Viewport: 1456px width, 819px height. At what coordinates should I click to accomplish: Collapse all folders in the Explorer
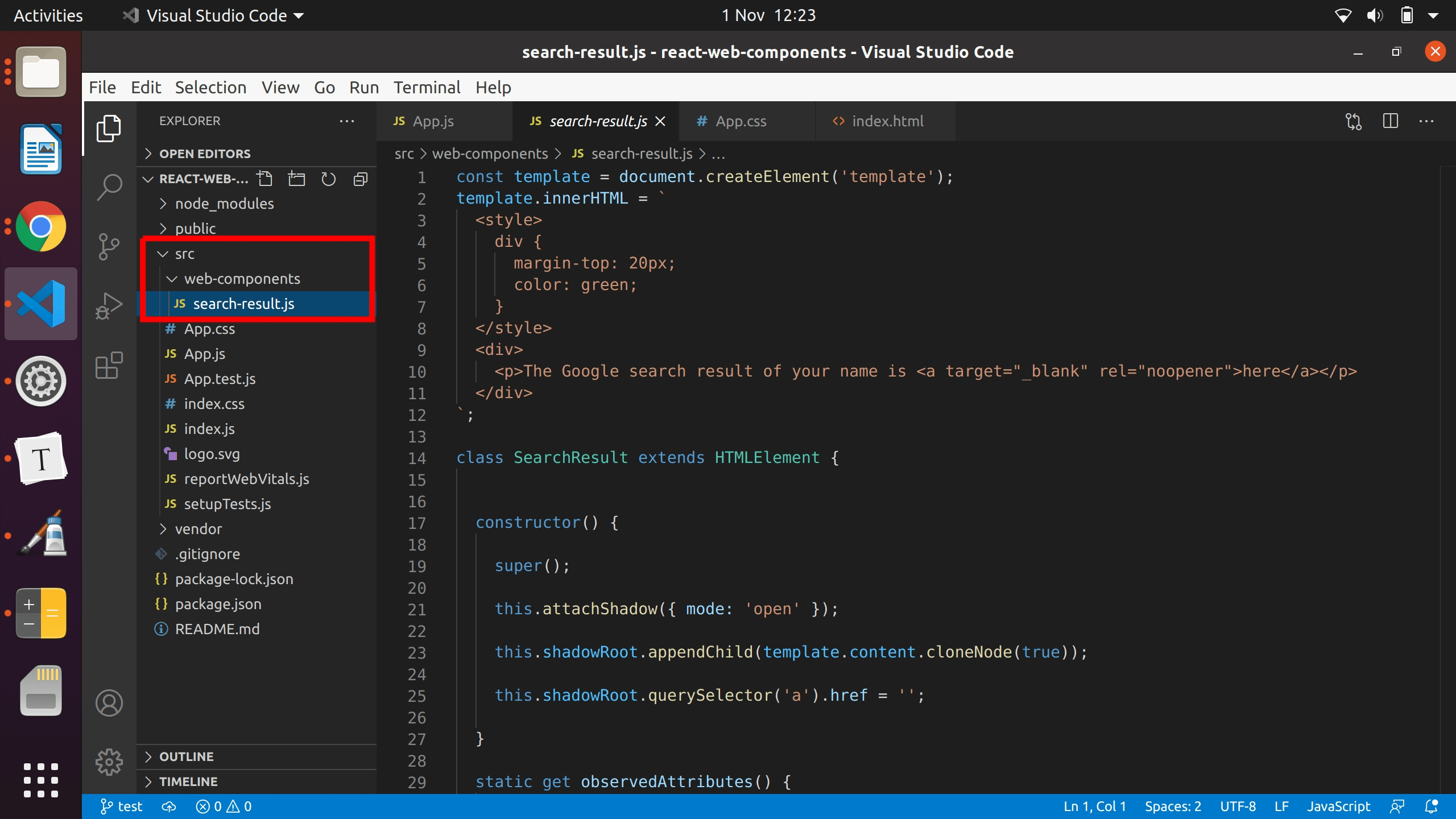[x=361, y=178]
